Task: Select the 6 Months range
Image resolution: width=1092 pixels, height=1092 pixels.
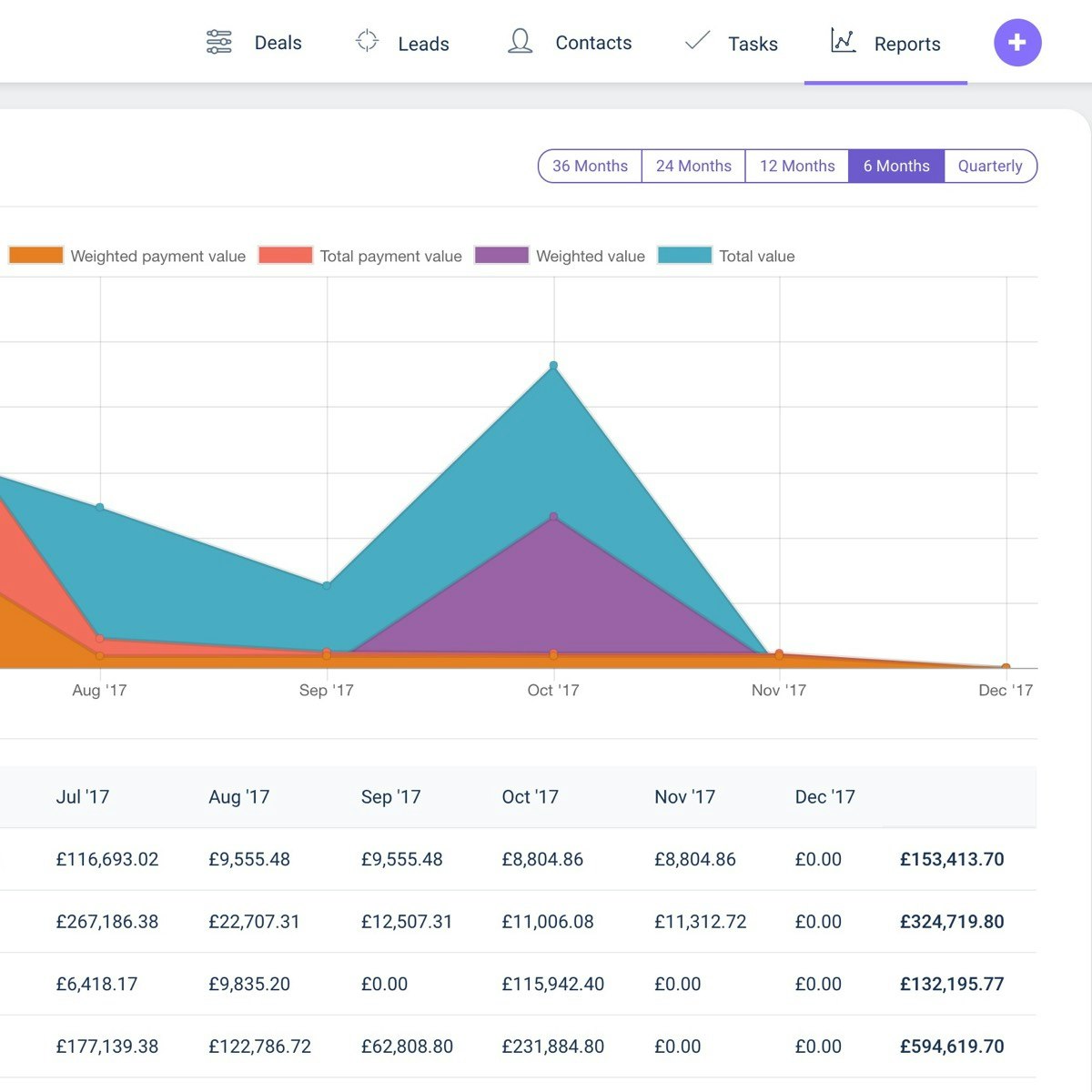Action: (x=896, y=166)
